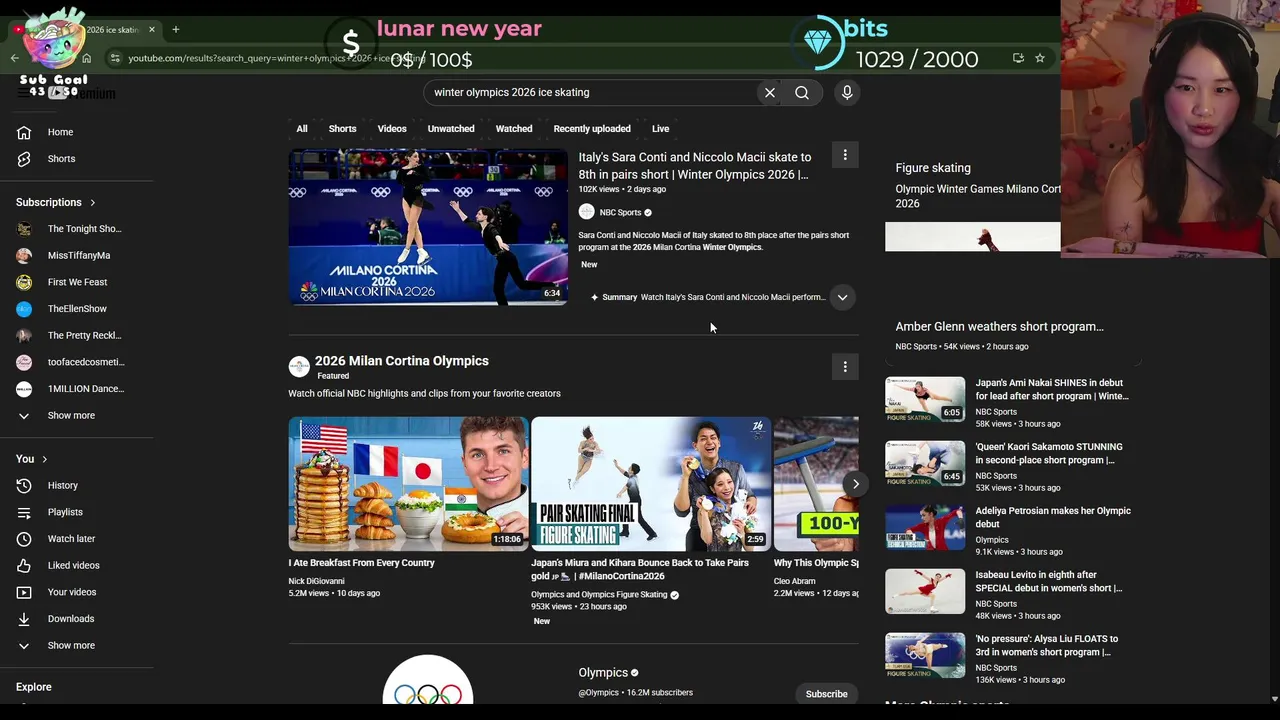
Task: Select the Videos filter chip
Action: 392,128
